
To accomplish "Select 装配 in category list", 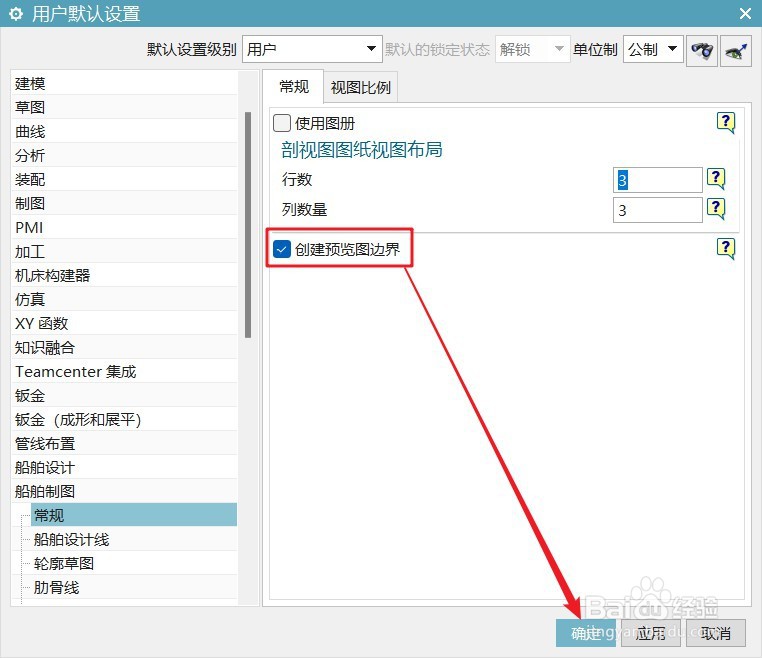I will pyautogui.click(x=124, y=179).
